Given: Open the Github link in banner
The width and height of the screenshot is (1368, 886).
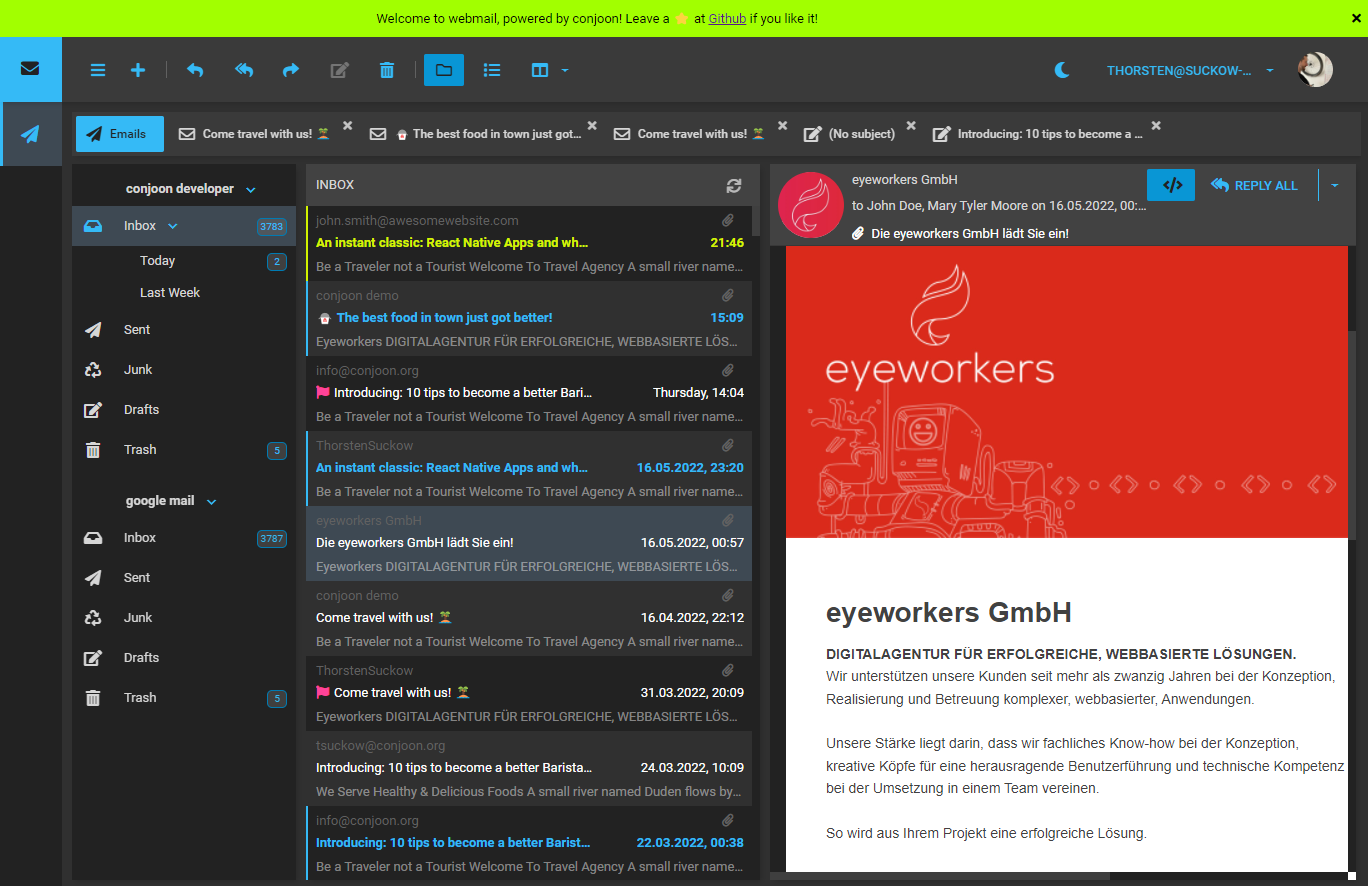Looking at the screenshot, I should tap(727, 18).
